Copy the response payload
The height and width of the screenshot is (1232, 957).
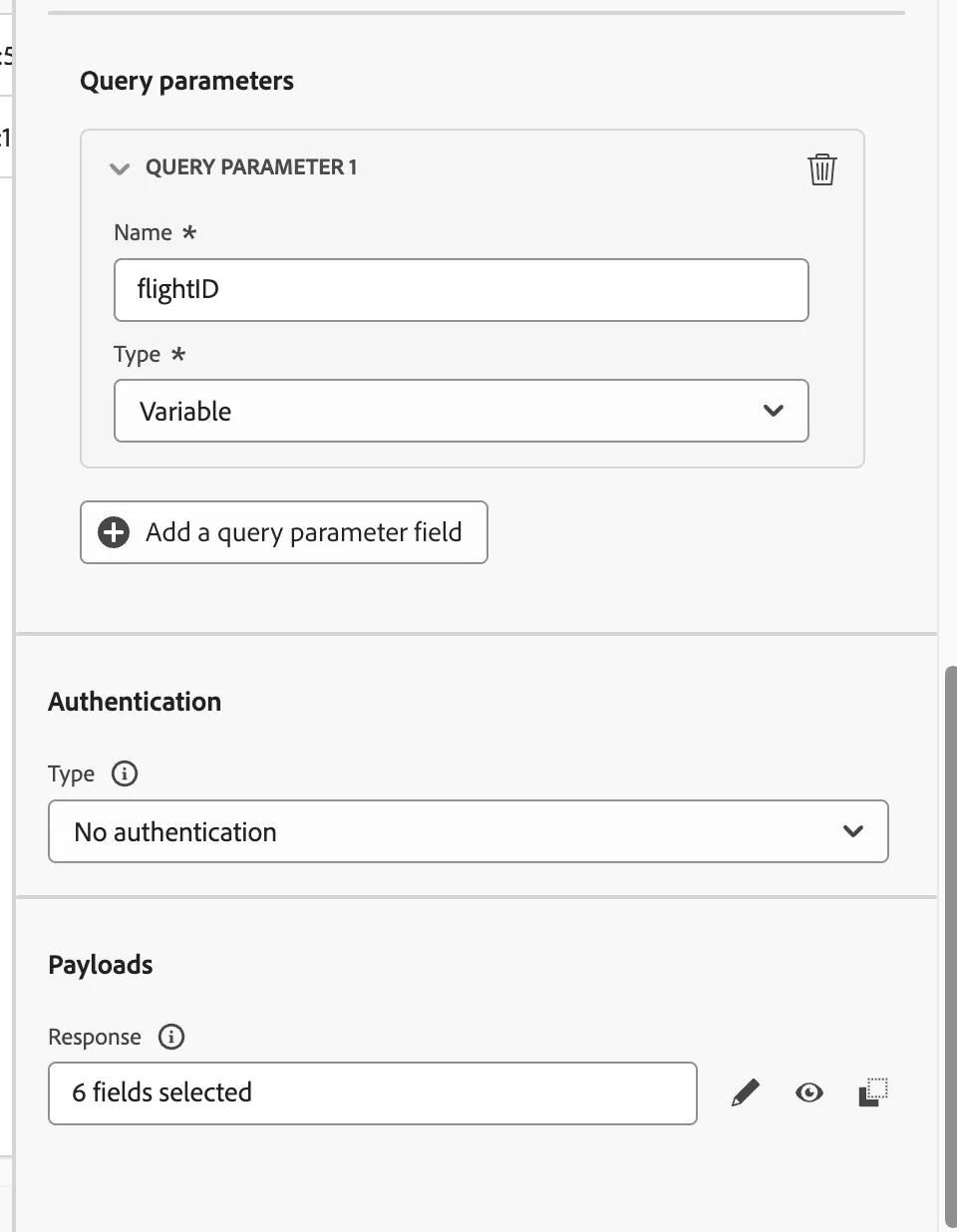point(873,1093)
